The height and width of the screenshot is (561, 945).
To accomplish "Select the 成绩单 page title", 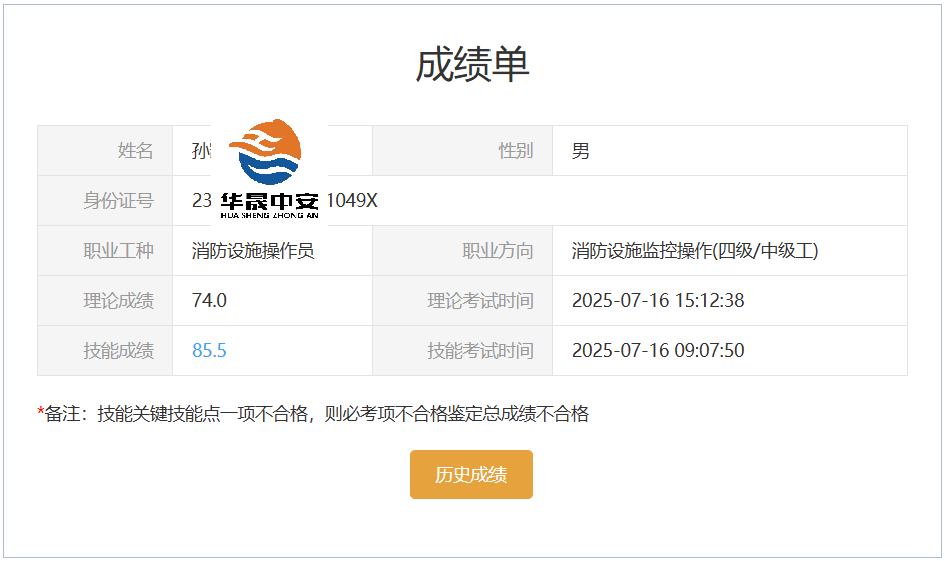I will pos(472,64).
